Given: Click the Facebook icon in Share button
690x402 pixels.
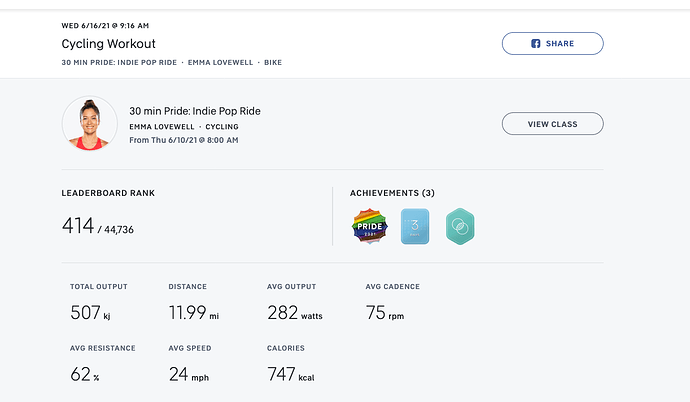Looking at the screenshot, I should 536,44.
